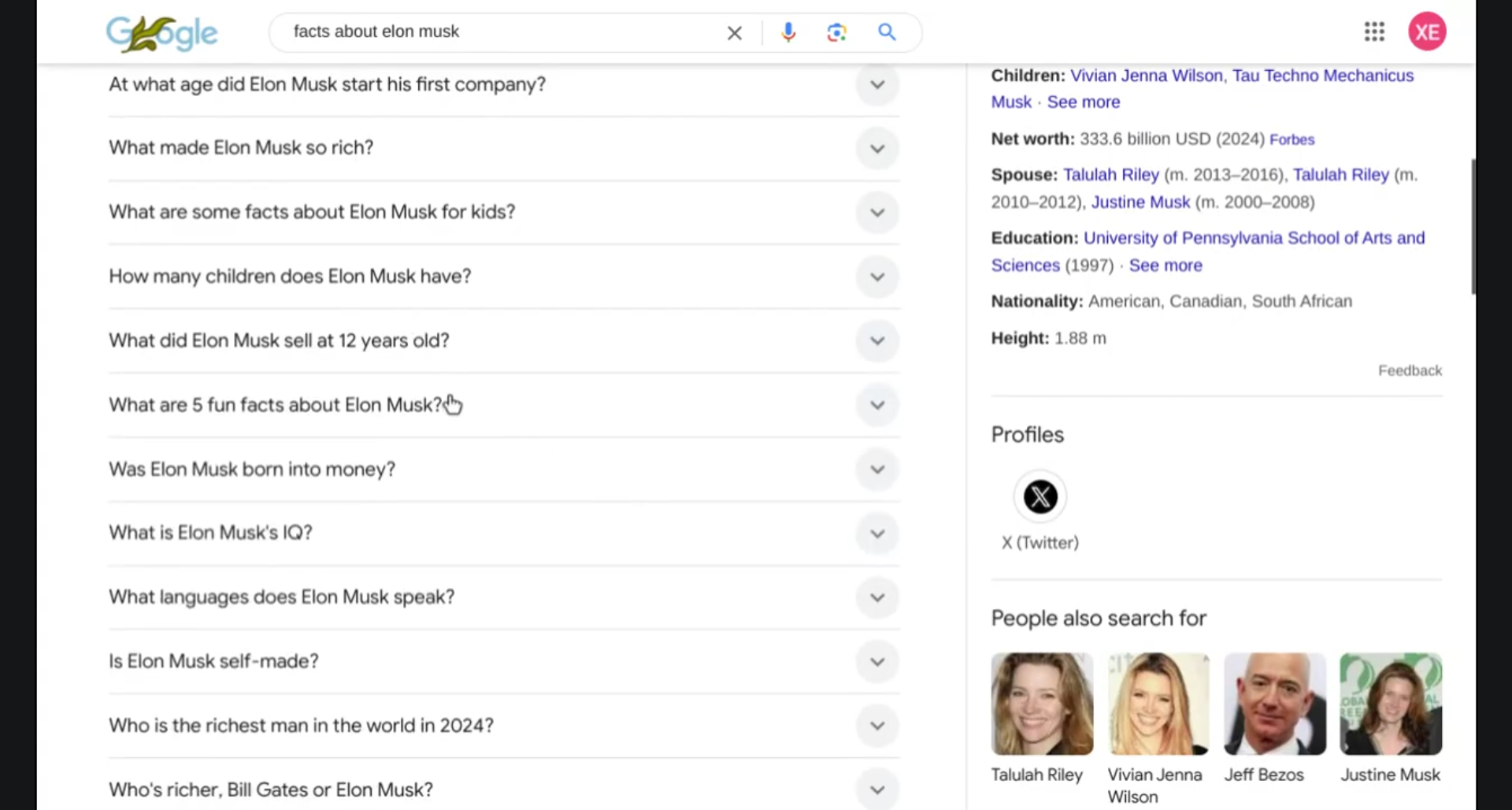The height and width of the screenshot is (810, 1512).
Task: Start voice search with the microphone icon
Action: click(x=788, y=32)
